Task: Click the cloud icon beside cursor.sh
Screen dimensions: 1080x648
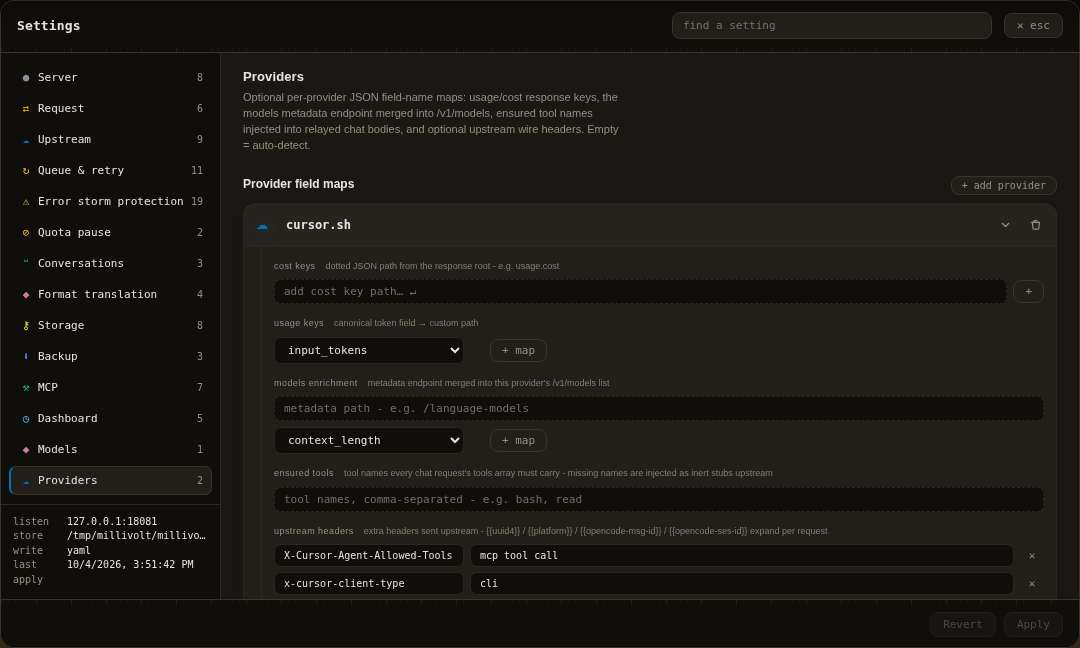Action: click(x=262, y=225)
